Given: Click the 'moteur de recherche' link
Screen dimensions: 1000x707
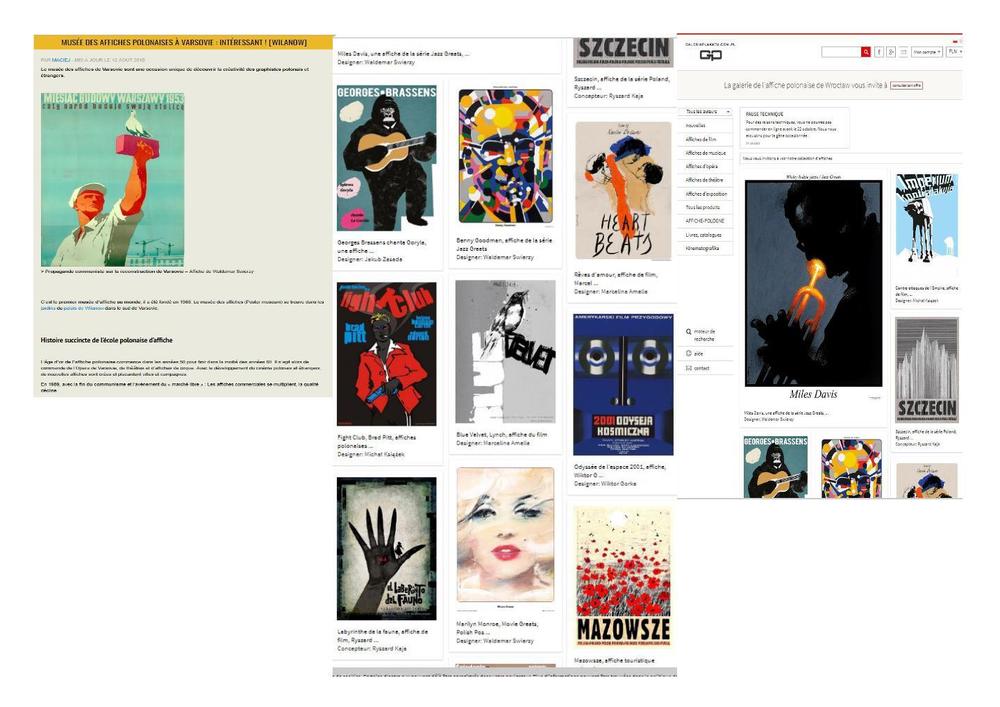Looking at the screenshot, I should [x=705, y=335].
